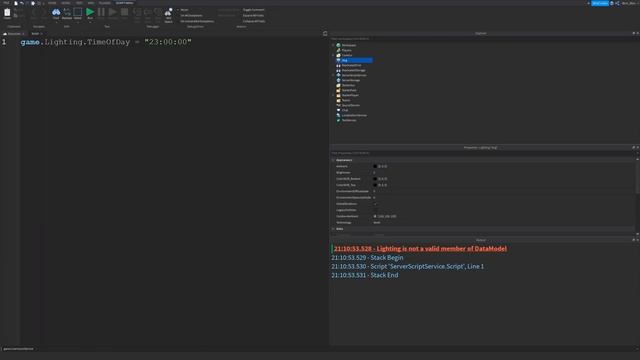This screenshot has height=360, width=640.
Task: Switch to the PLUGINS ribbon tab
Action: coord(104,3)
